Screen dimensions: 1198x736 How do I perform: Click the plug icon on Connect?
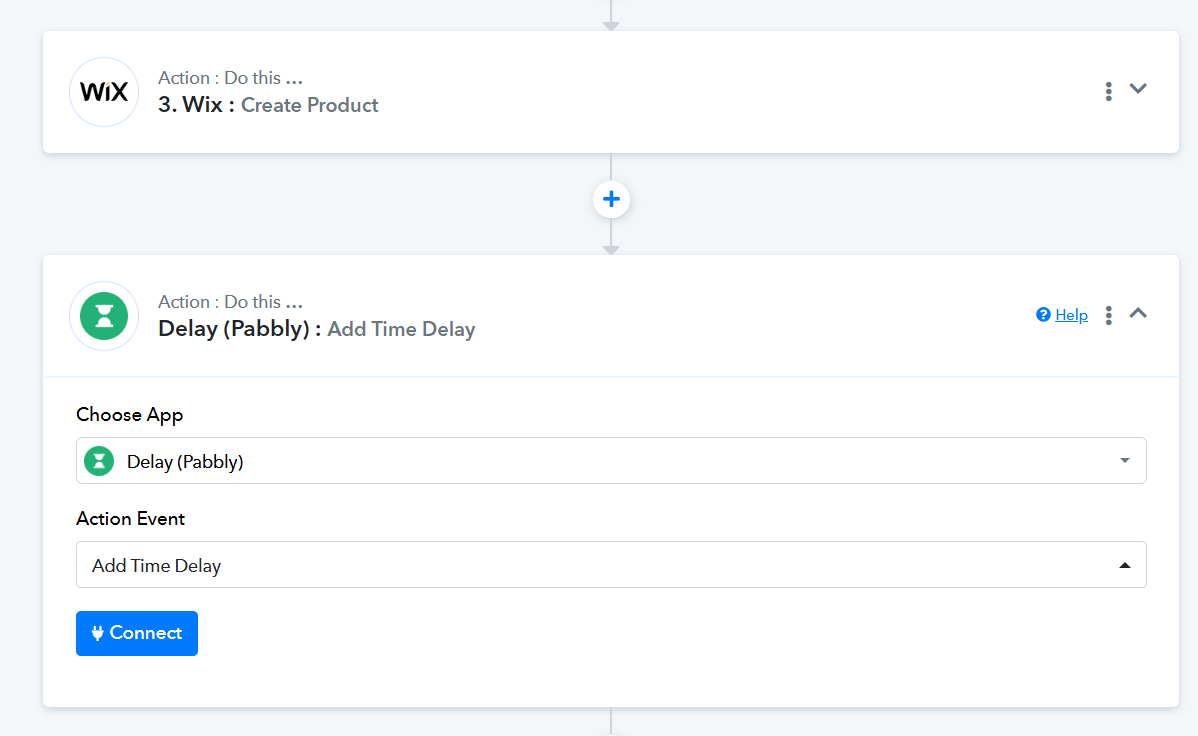97,633
